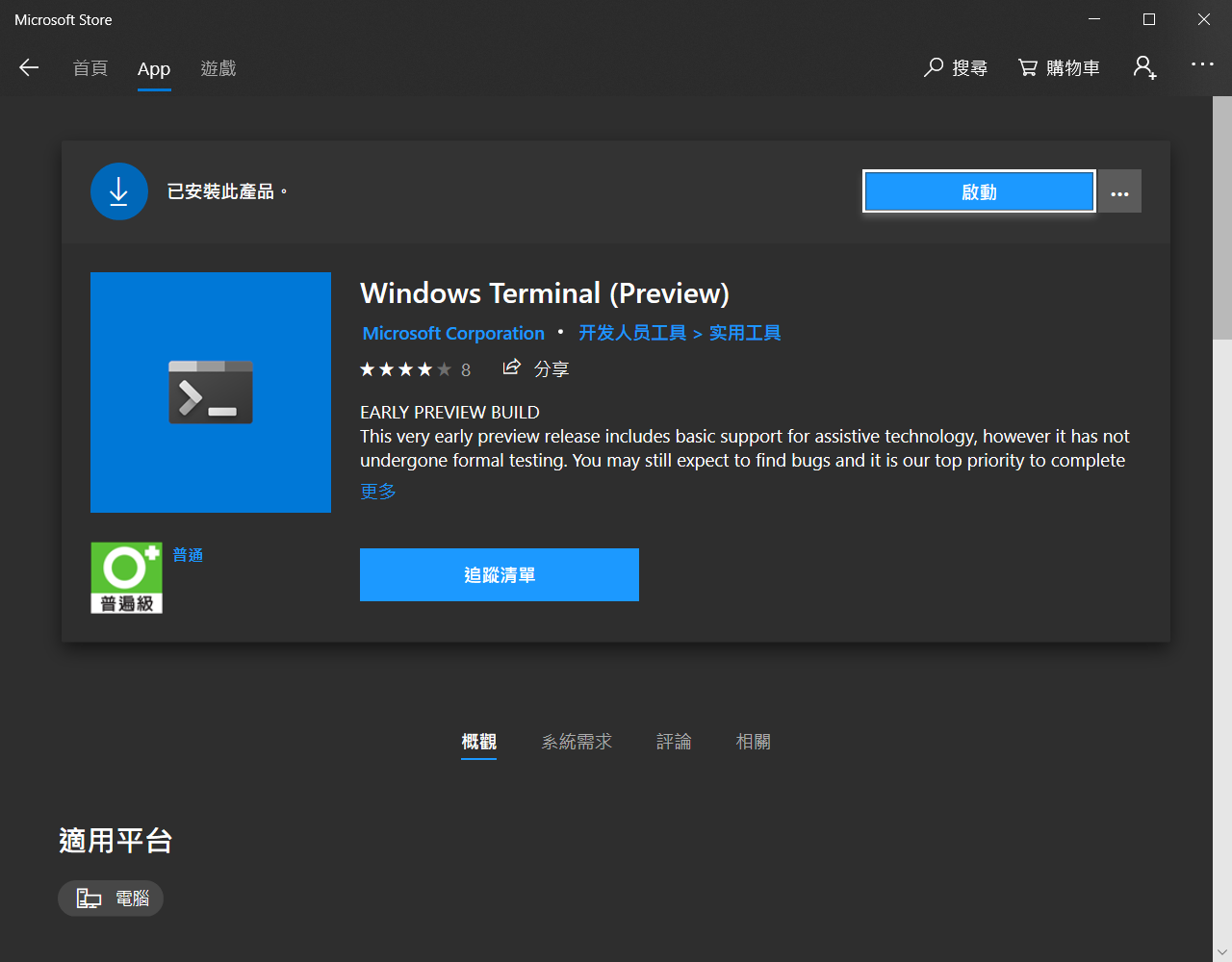This screenshot has width=1232, height=962.
Task: Click the rating count 8
Action: click(x=466, y=370)
